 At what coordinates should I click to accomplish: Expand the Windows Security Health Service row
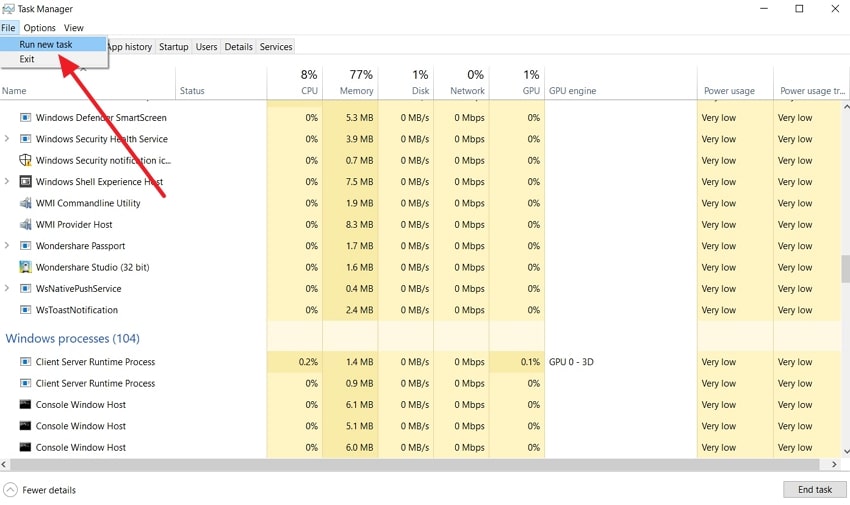8,139
